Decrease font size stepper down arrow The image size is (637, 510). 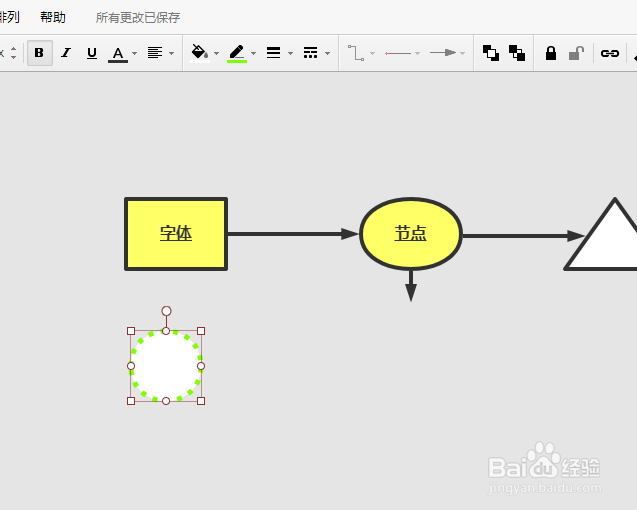pyautogui.click(x=13, y=57)
